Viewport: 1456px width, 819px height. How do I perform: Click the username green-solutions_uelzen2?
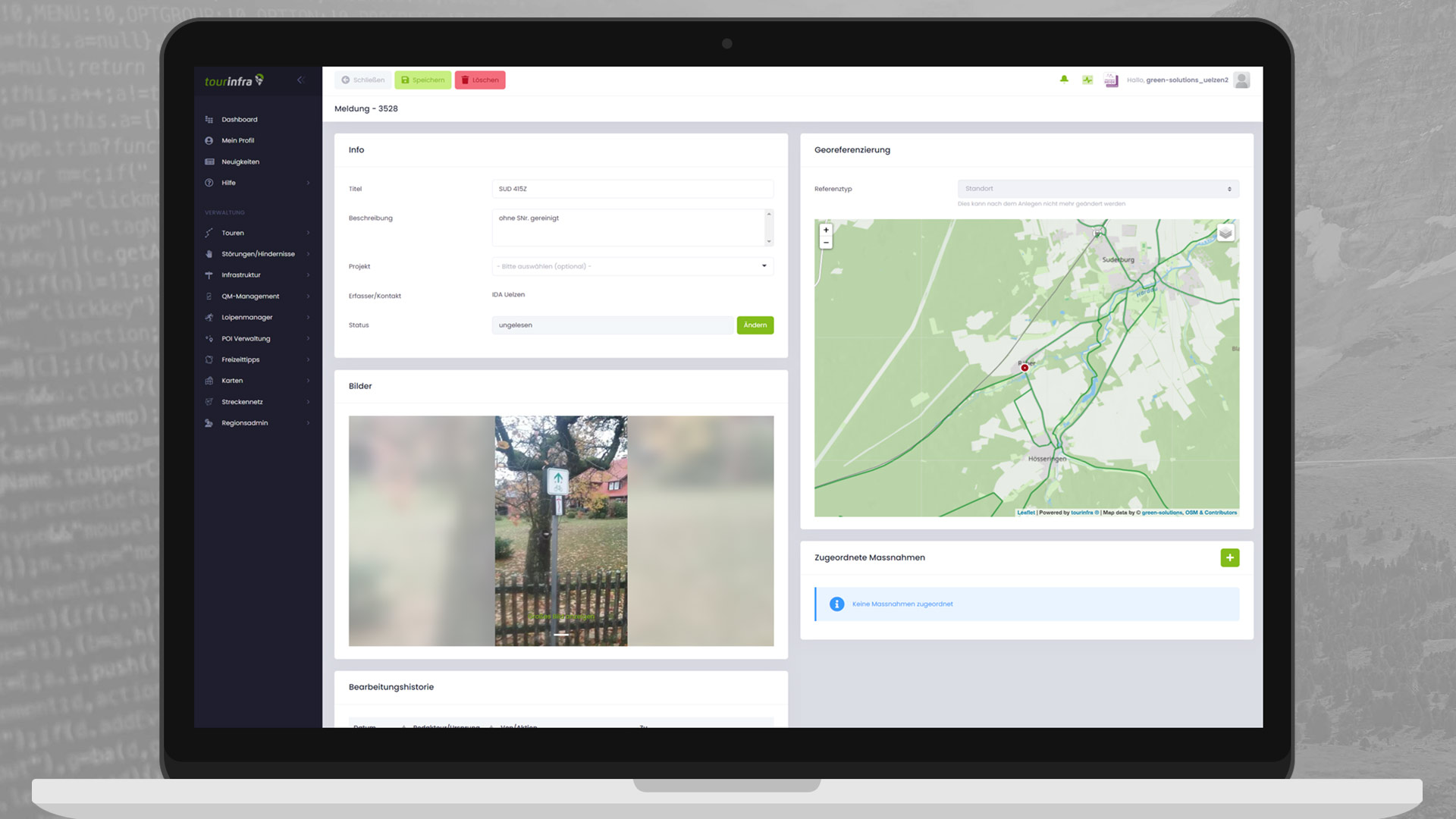(x=1187, y=80)
